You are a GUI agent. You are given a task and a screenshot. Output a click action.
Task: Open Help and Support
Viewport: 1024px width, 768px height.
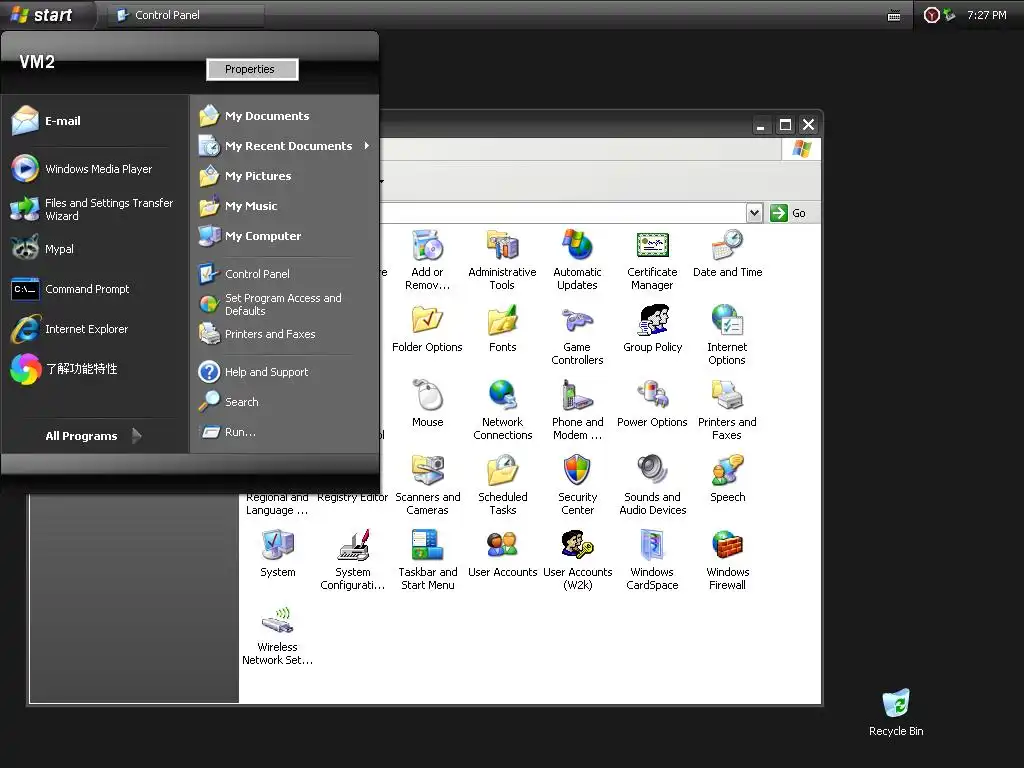click(283, 372)
